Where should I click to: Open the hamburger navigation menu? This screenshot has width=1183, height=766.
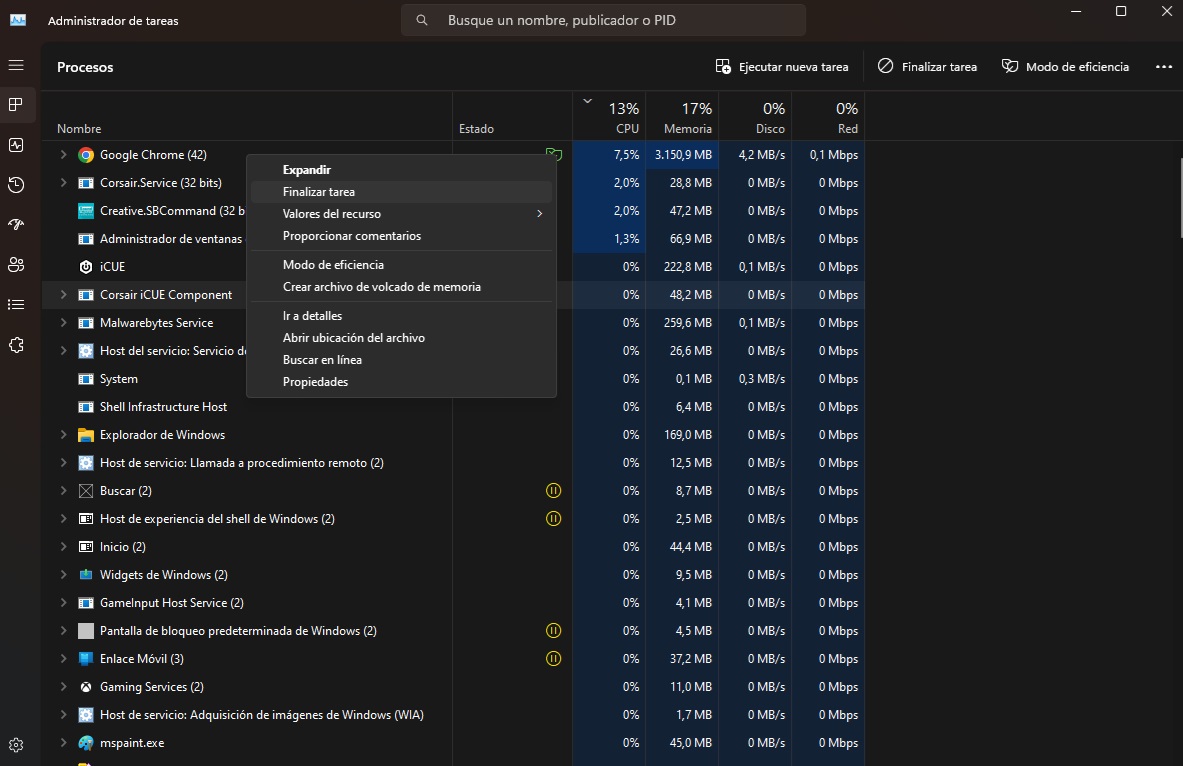[16, 66]
